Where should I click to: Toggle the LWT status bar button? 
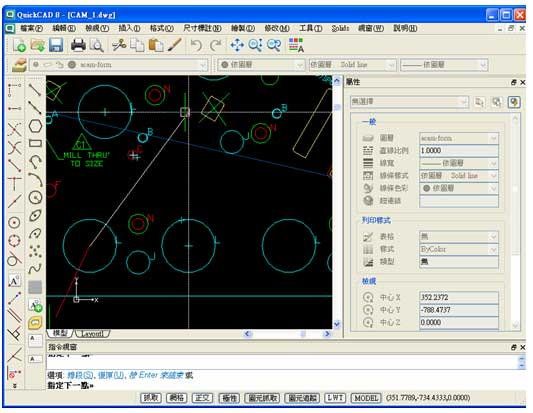[335, 398]
